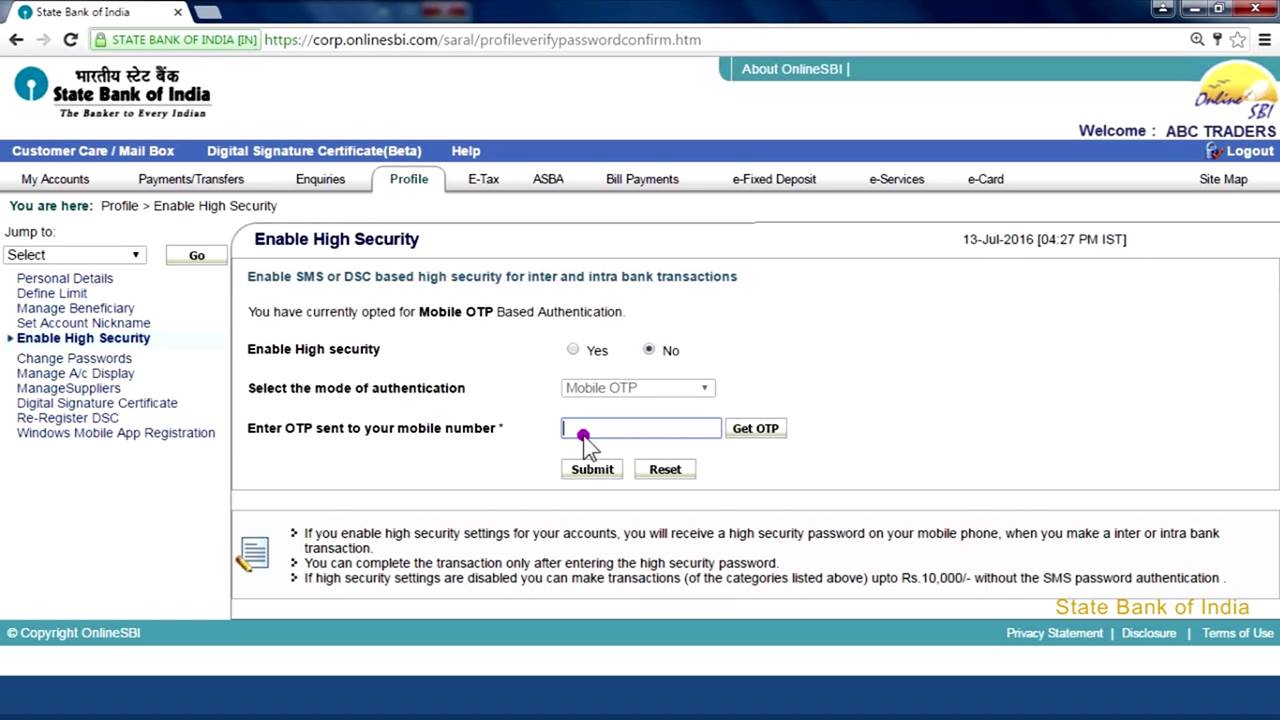Screen dimensions: 1280x720
Task: Click the Online SBI logo
Action: pos(1236,90)
